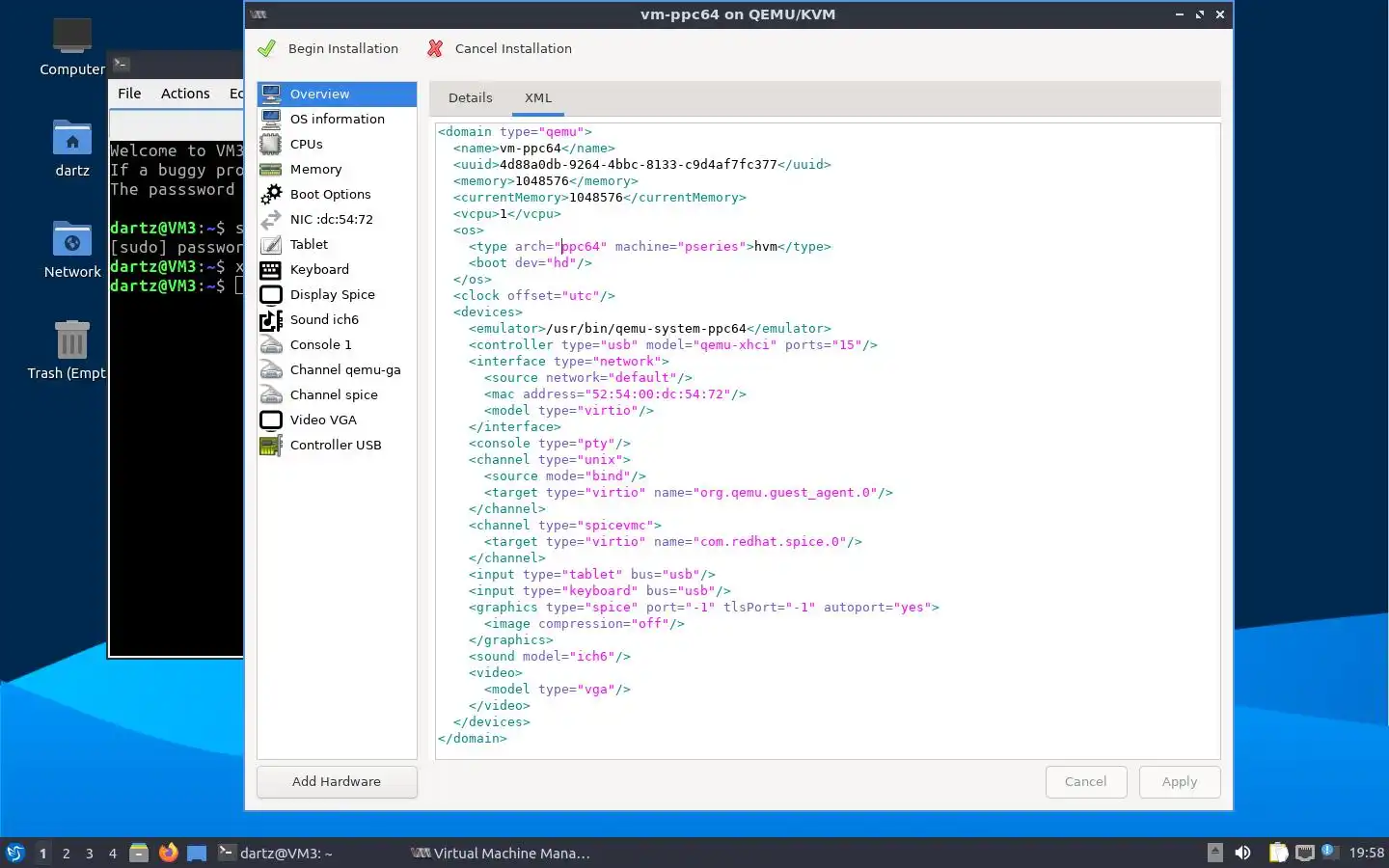Click the Apply button
Image resolution: width=1389 pixels, height=868 pixels.
[x=1180, y=781]
